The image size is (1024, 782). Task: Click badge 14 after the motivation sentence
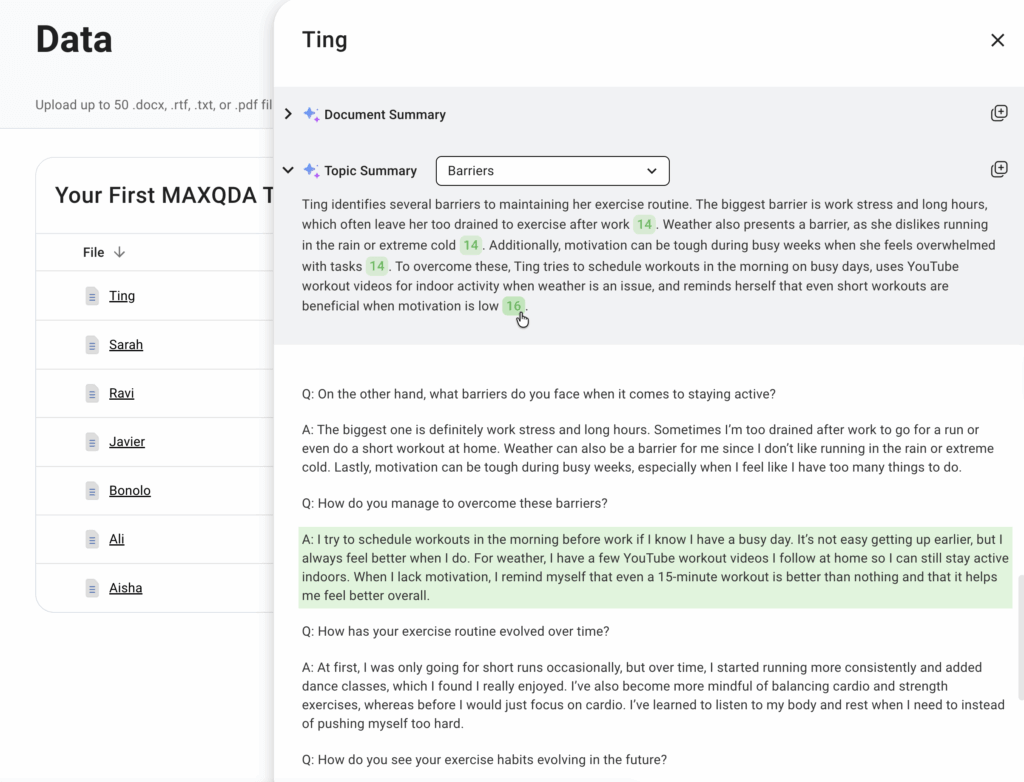pos(377,265)
